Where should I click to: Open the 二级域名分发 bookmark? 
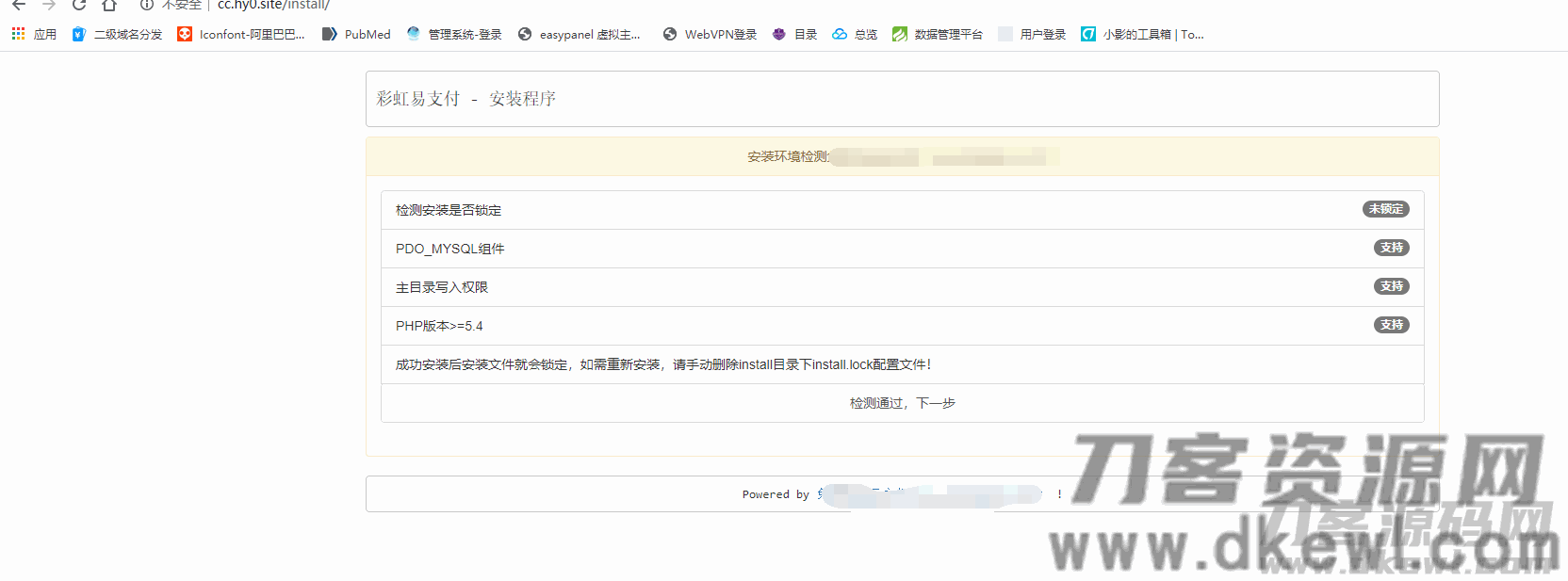point(118,35)
